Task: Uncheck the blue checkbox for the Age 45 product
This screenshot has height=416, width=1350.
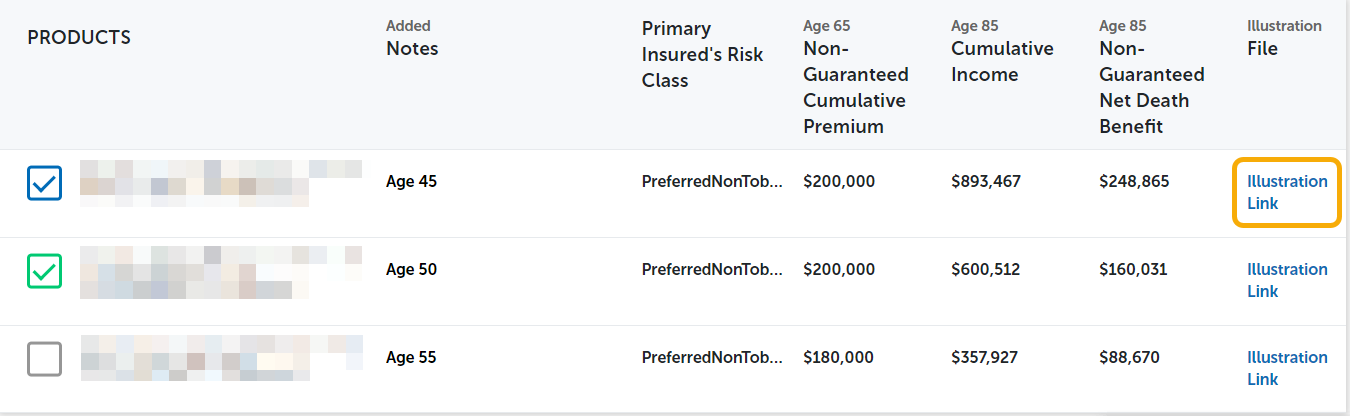Action: point(44,183)
